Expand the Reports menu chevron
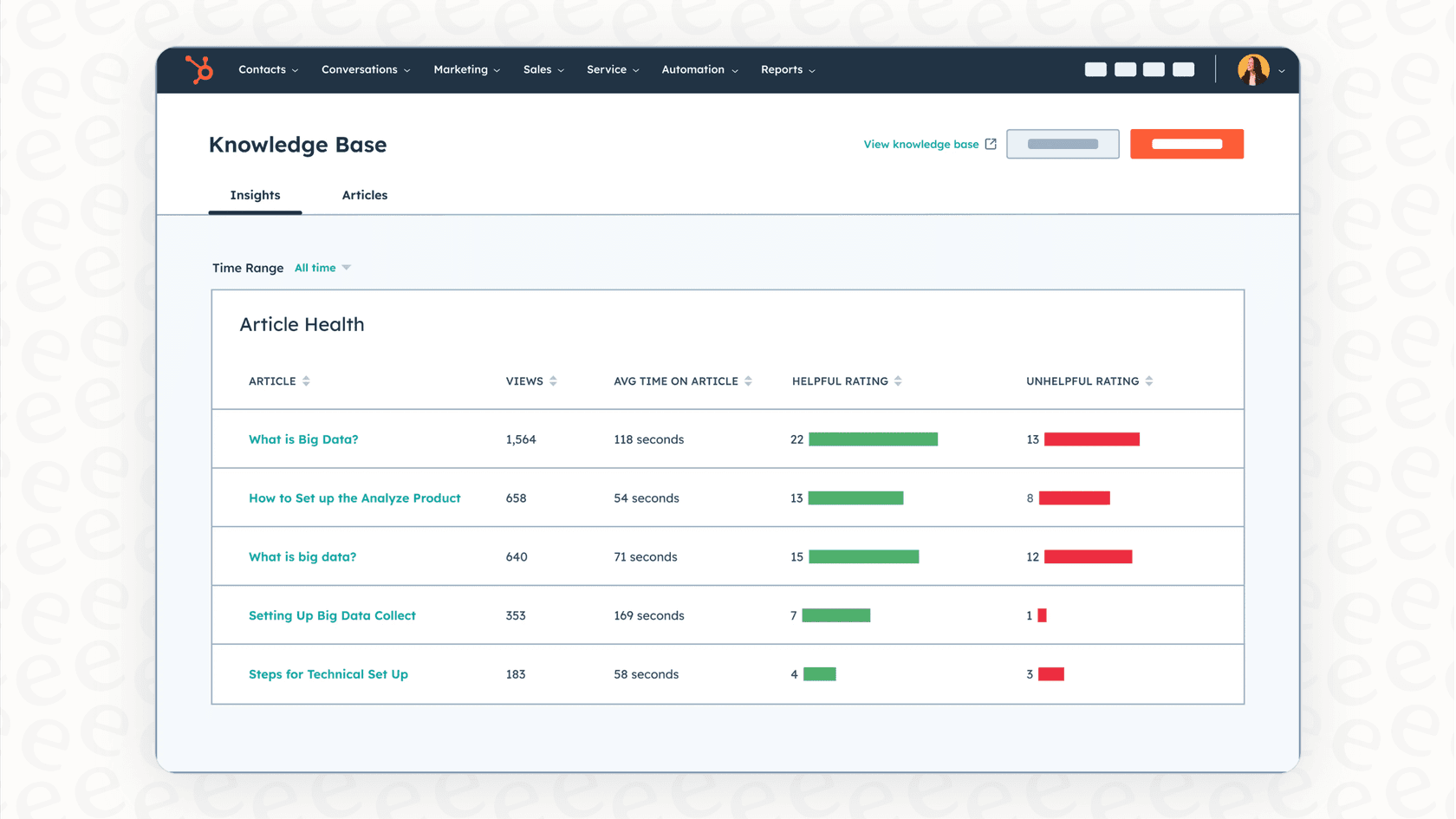The width and height of the screenshot is (1456, 819). click(812, 70)
